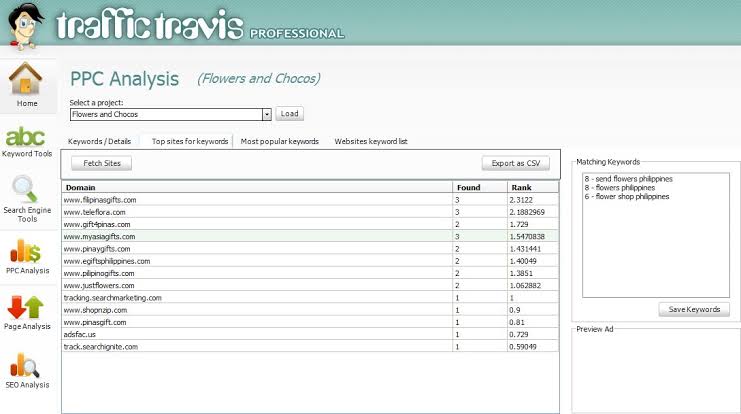Open the Home section icon
Viewport: 741px width, 414px height.
coord(26,78)
